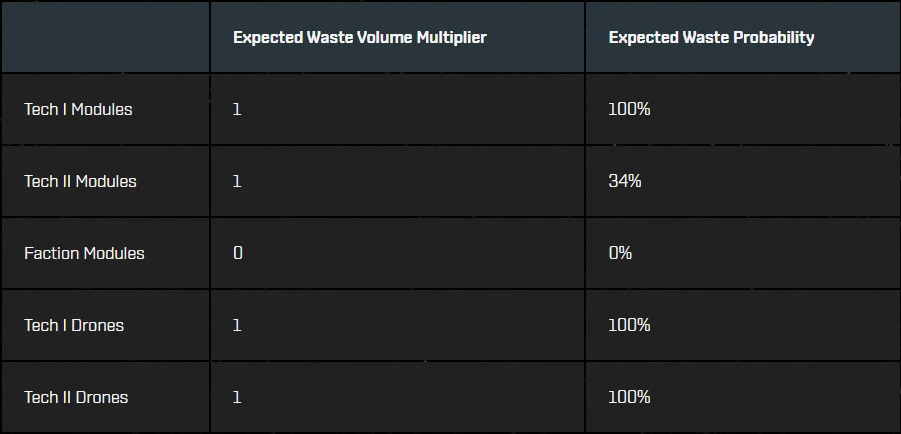Select the Tech II Modules row label
Image resolution: width=901 pixels, height=434 pixels.
(x=80, y=181)
